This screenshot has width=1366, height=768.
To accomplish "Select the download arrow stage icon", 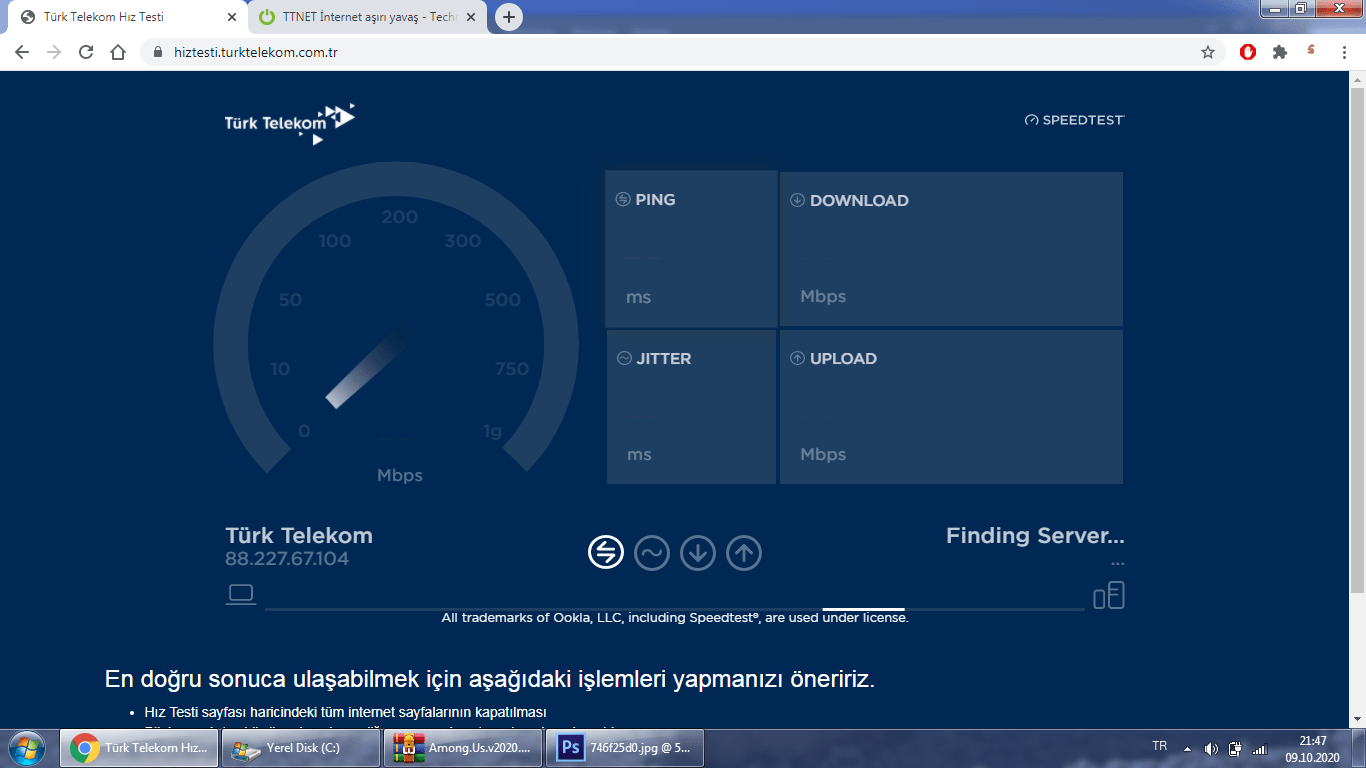I will [x=698, y=552].
